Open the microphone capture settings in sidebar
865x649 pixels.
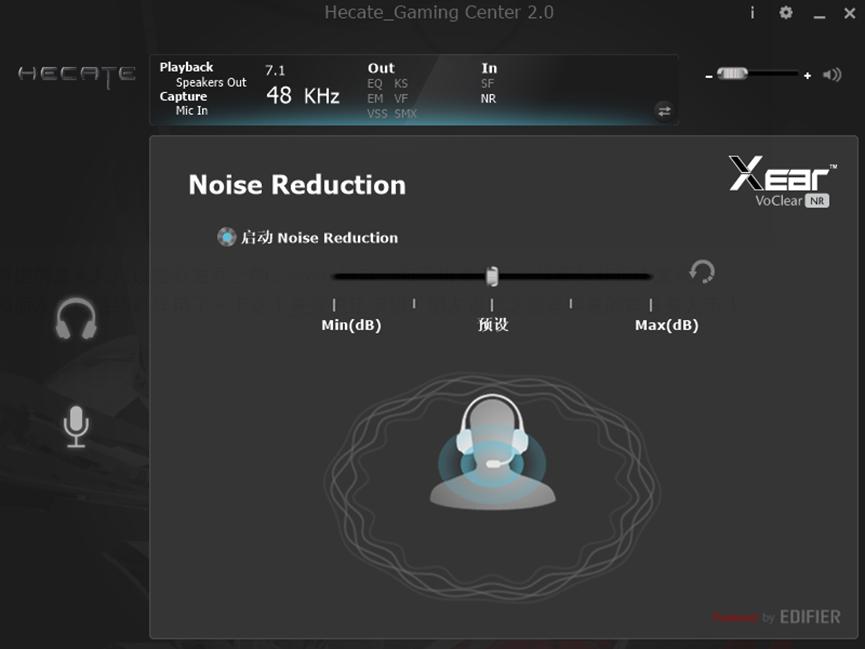pos(76,427)
